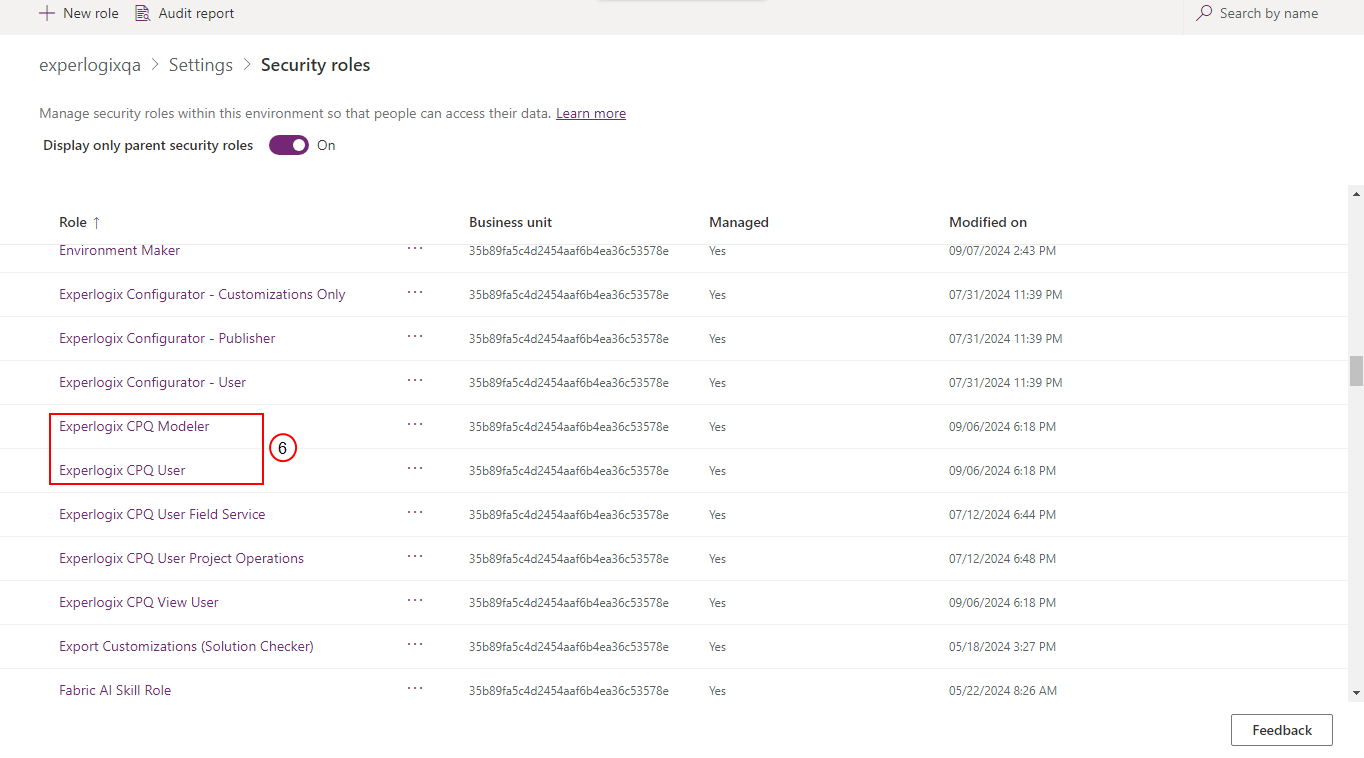This screenshot has width=1364, height=758.
Task: Open Experlogix Configurator - Customizations Only role
Action: (x=202, y=294)
